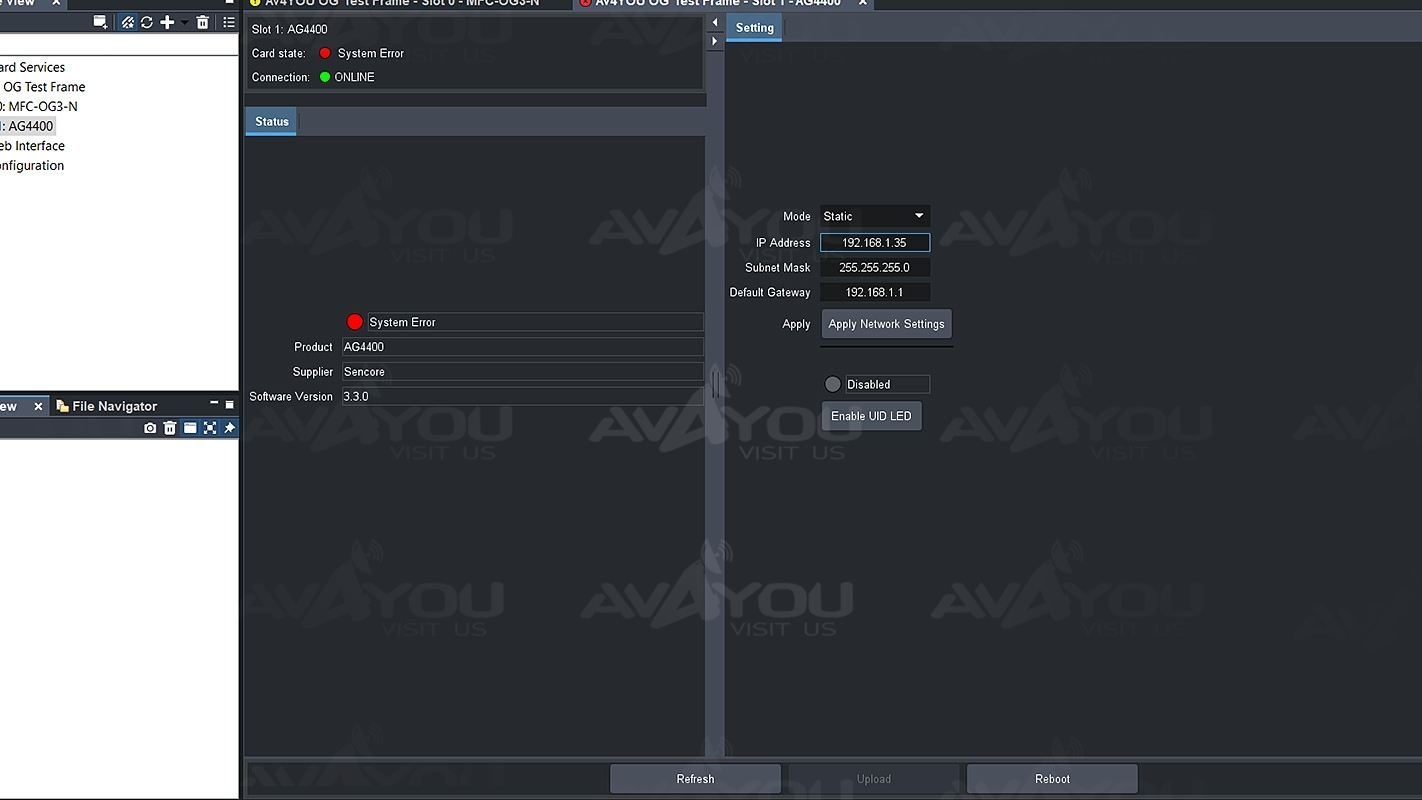This screenshot has height=800, width=1422.
Task: Open the Mode dropdown showing Static
Action: pos(874,216)
